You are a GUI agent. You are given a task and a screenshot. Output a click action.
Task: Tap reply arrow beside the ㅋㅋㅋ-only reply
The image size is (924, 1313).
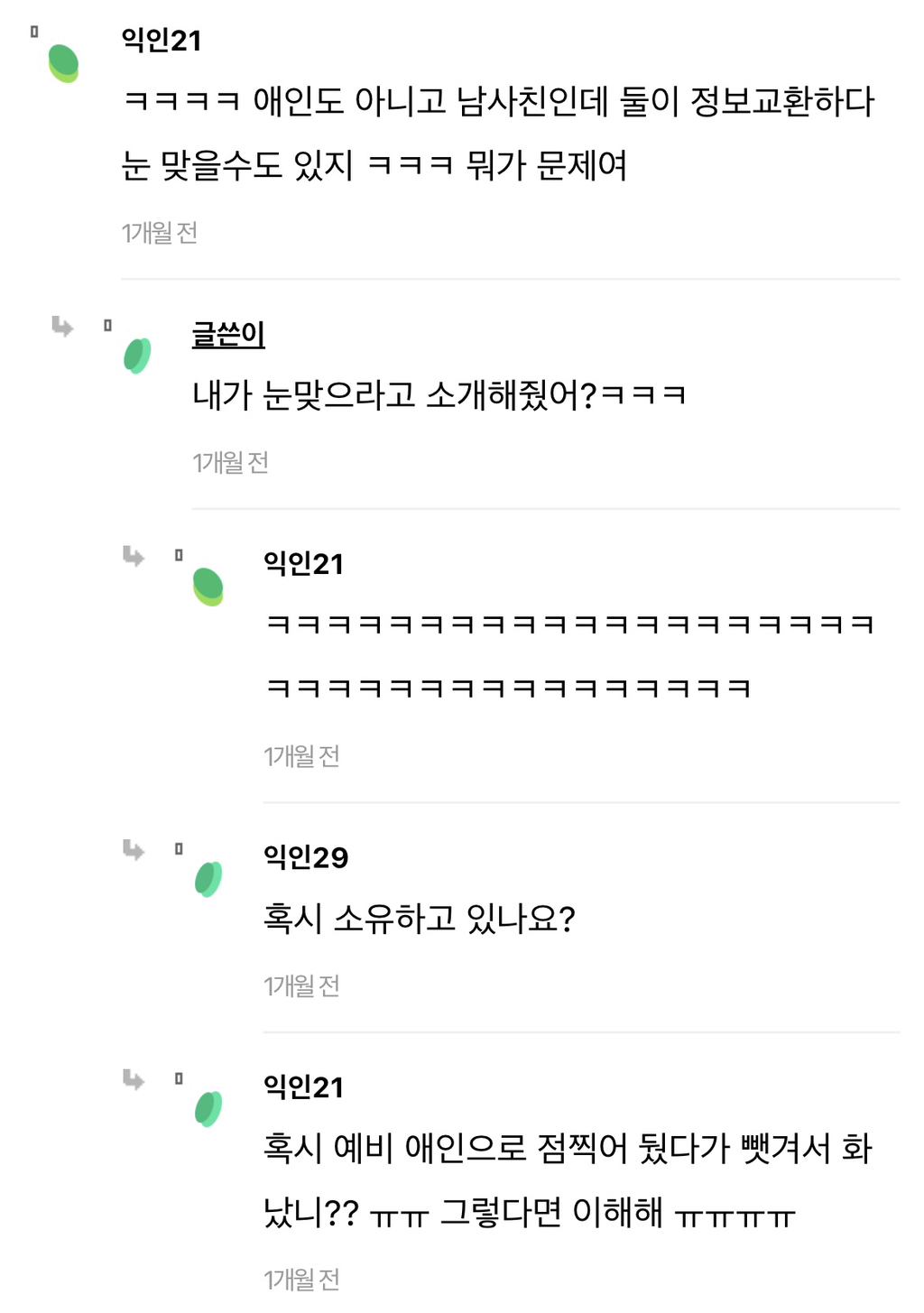134,556
